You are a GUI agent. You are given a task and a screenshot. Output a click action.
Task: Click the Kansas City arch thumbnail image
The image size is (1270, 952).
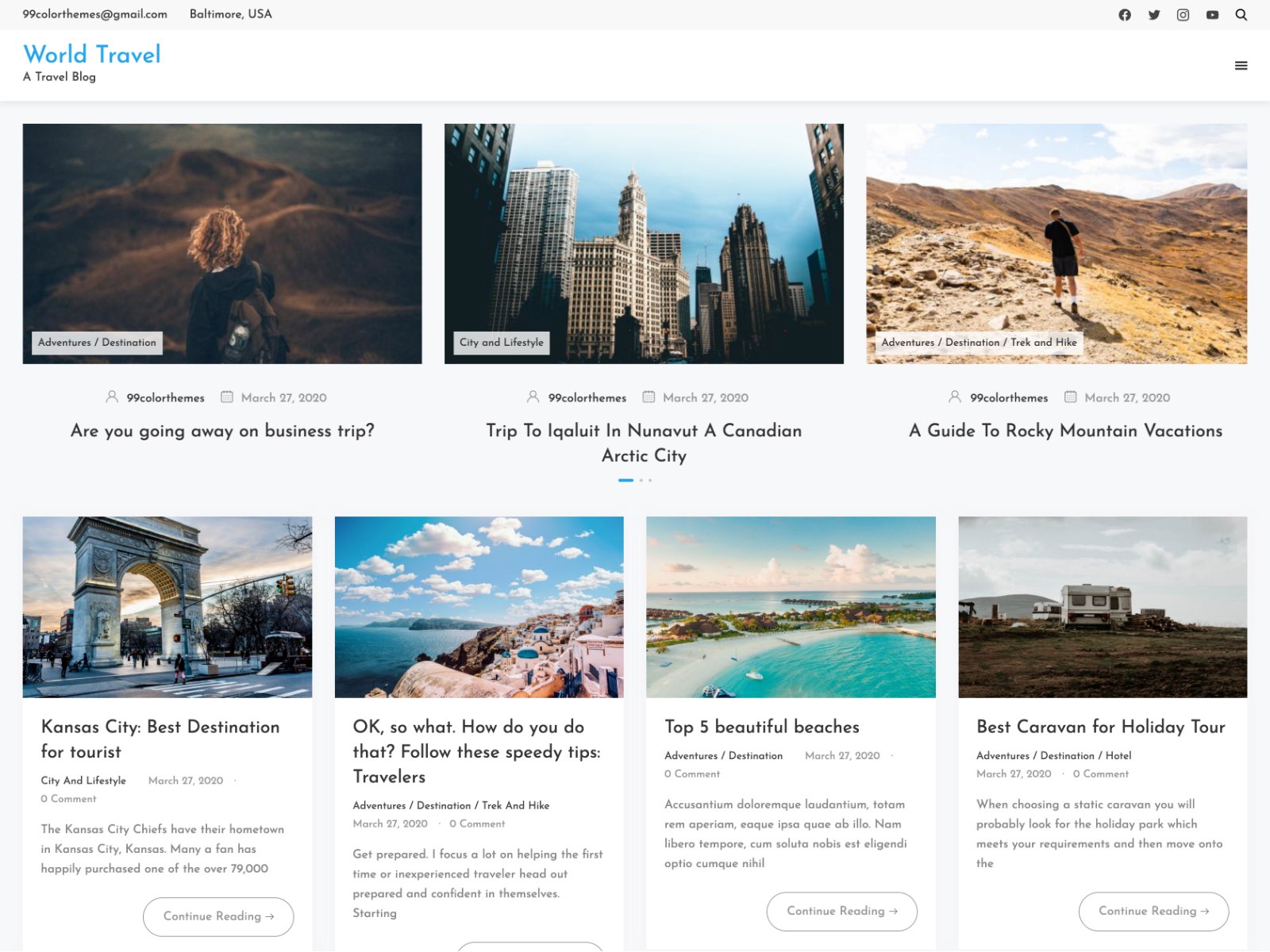[x=167, y=607]
